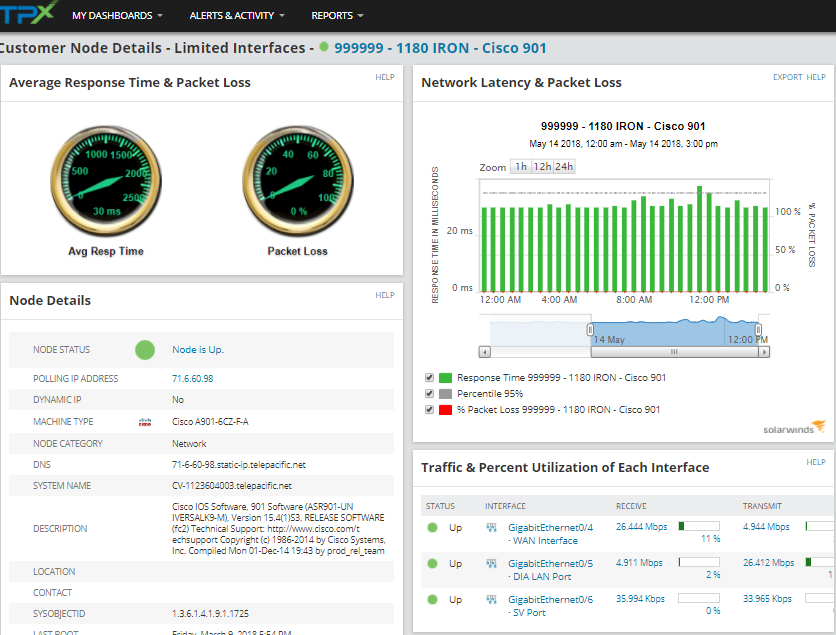Click the green Response Time legend swatch
This screenshot has width=836, height=635.
[x=445, y=378]
